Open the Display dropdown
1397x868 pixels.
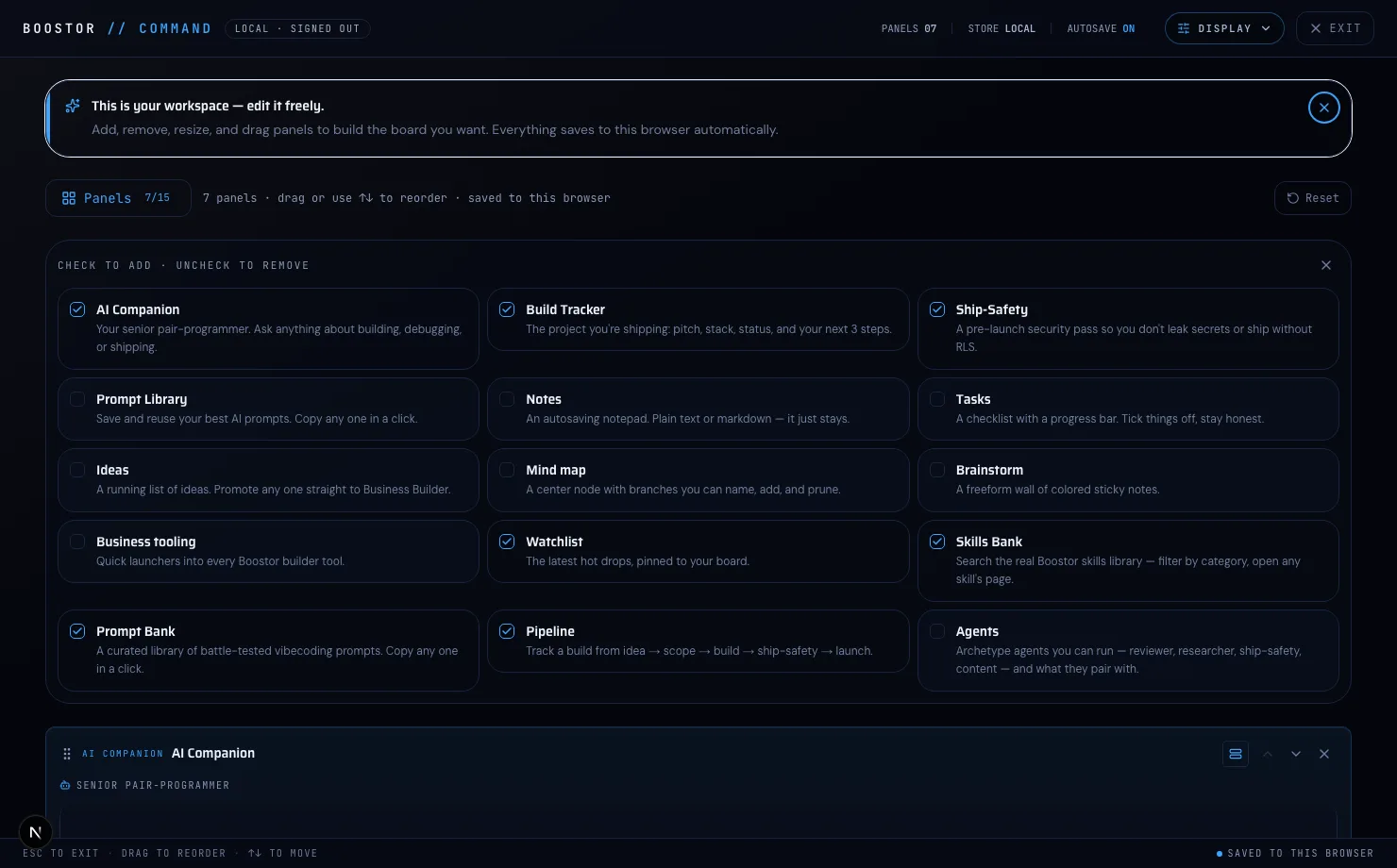click(1224, 28)
